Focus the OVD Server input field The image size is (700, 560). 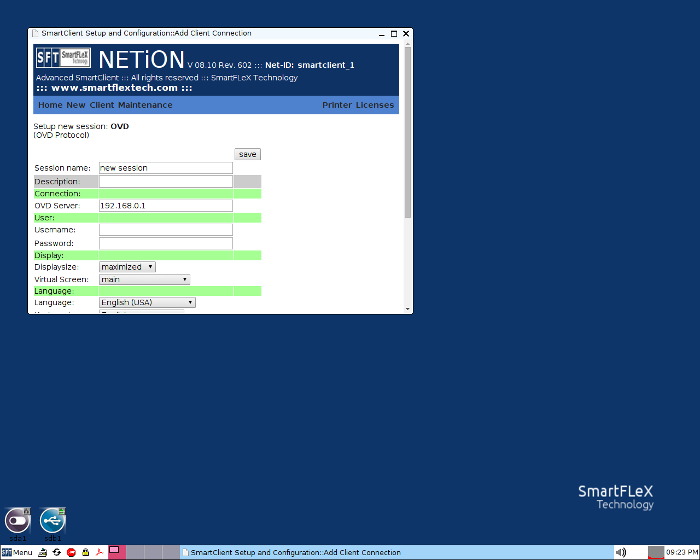point(166,205)
